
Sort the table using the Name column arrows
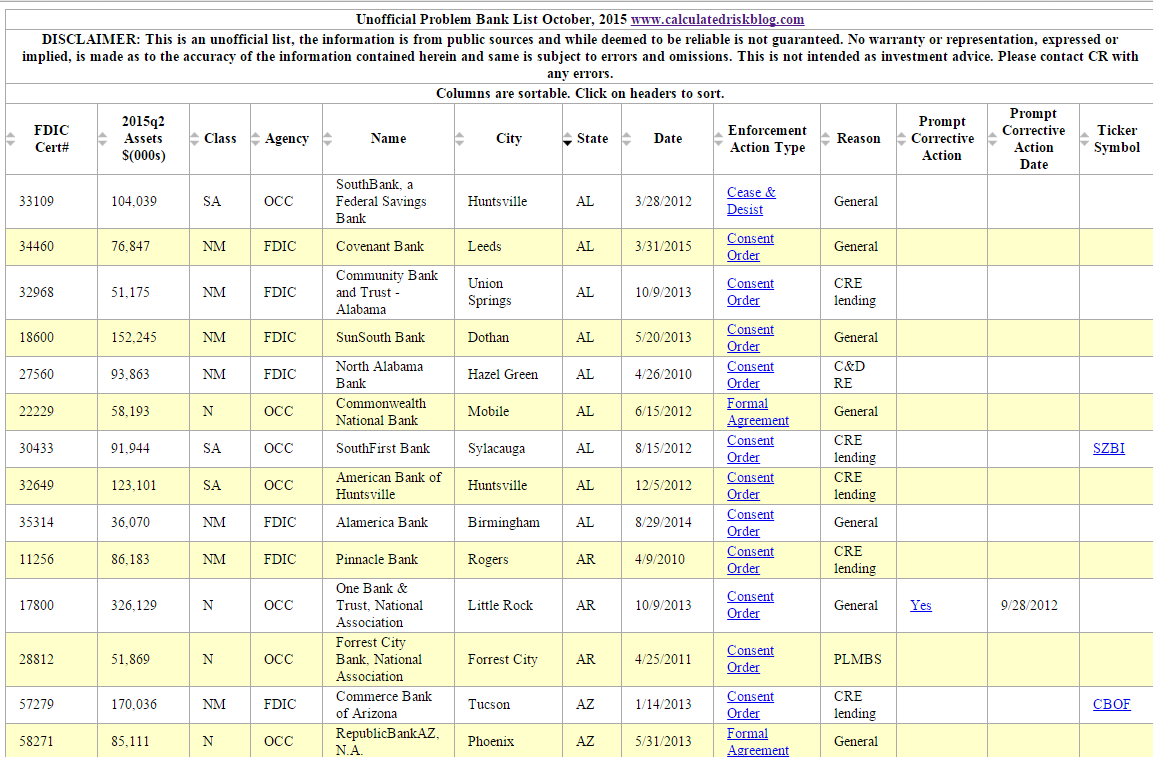(x=327, y=139)
